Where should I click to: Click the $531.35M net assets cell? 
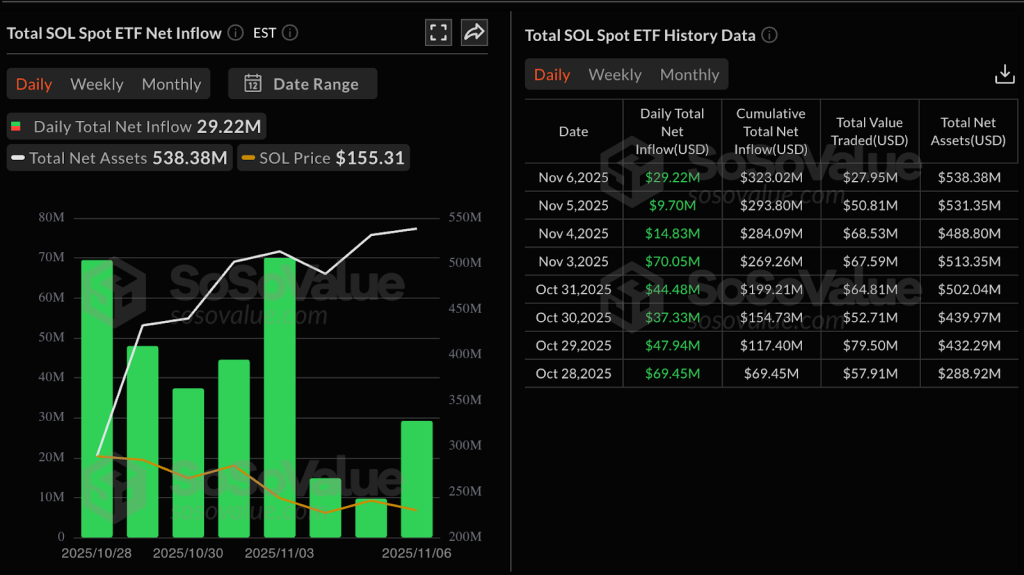[969, 205]
